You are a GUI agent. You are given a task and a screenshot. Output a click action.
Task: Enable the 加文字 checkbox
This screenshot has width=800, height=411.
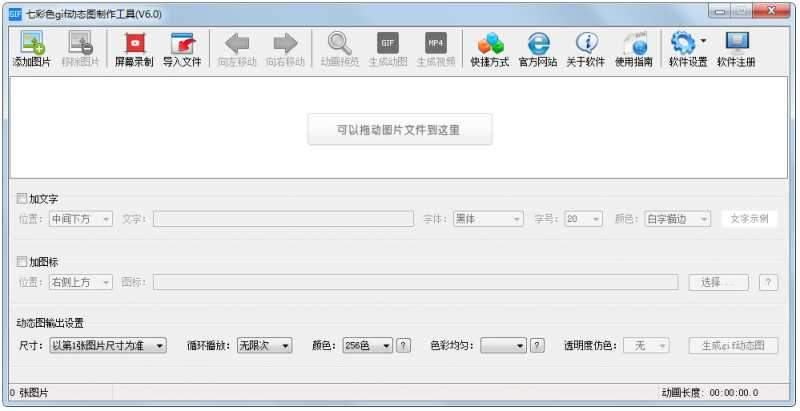[x=22, y=198]
